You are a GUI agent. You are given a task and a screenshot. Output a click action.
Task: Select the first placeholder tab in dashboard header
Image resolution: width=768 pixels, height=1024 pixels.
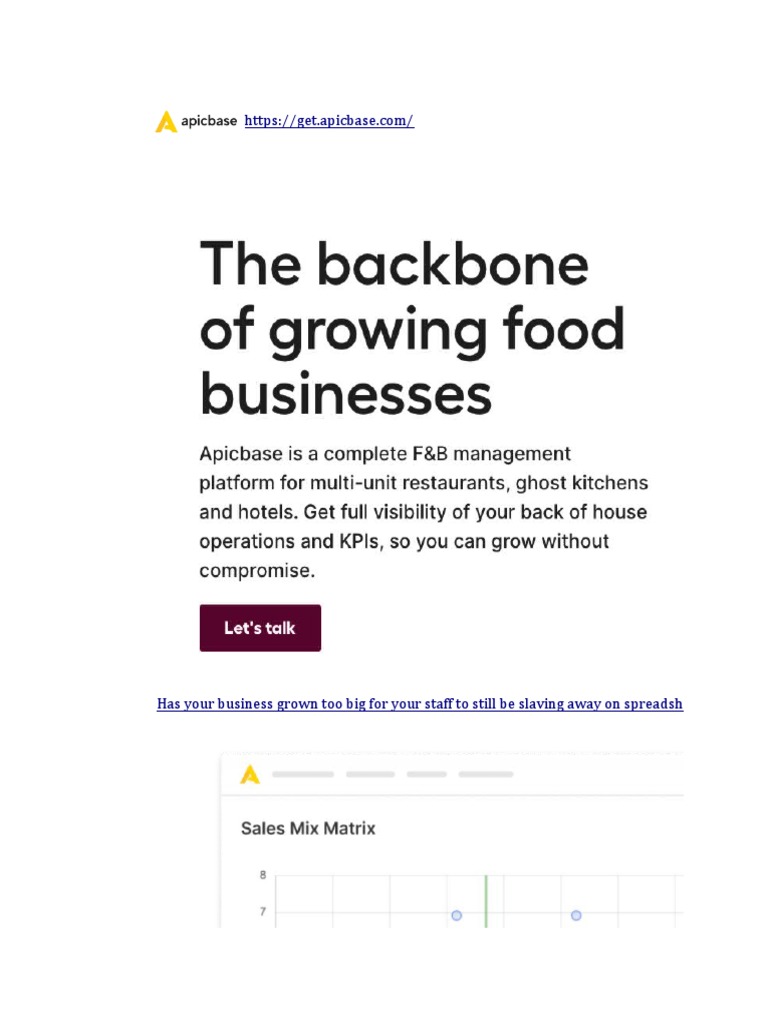pyautogui.click(x=303, y=774)
